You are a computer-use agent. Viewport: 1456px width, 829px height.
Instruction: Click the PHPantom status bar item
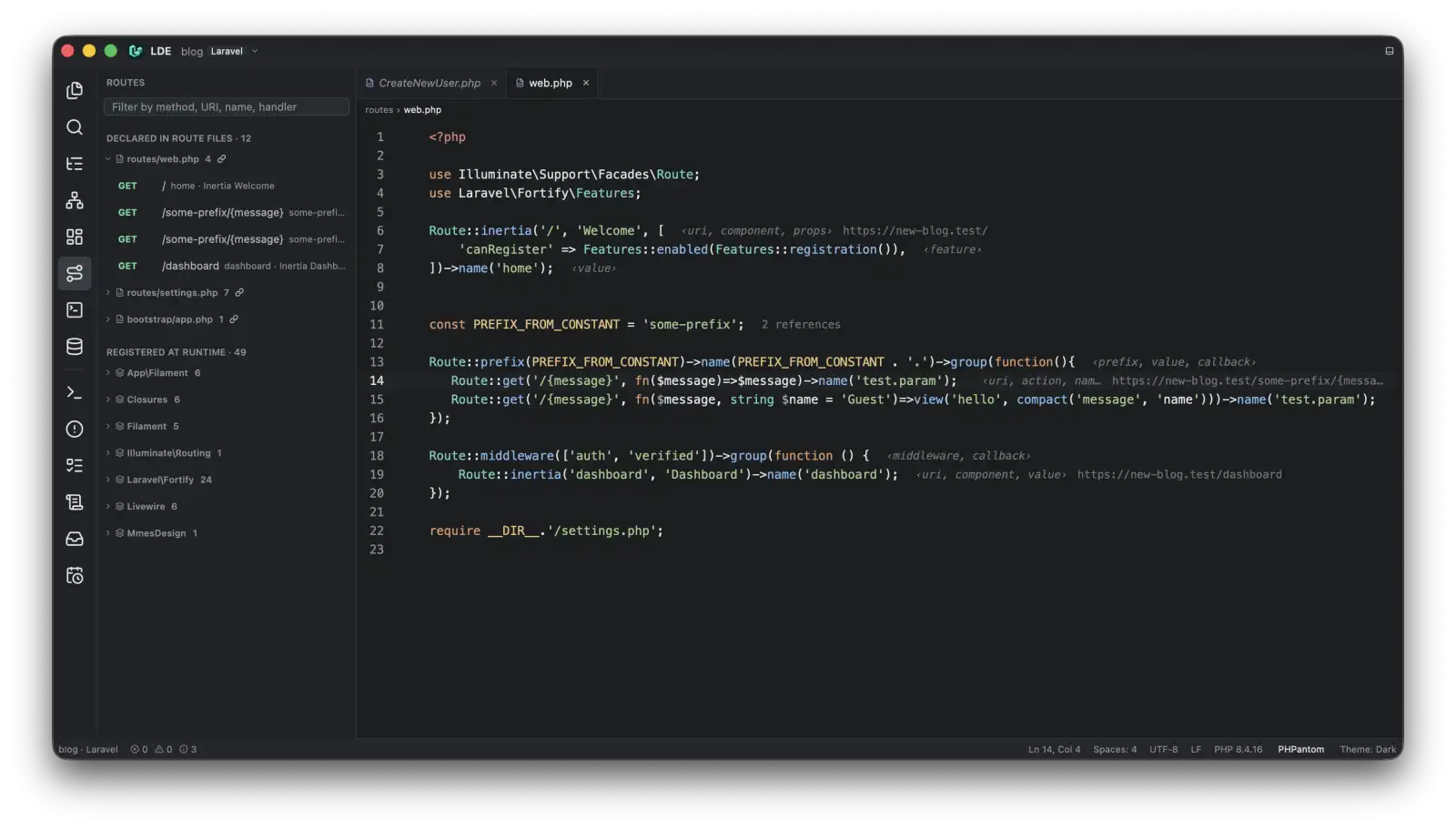coord(1300,750)
